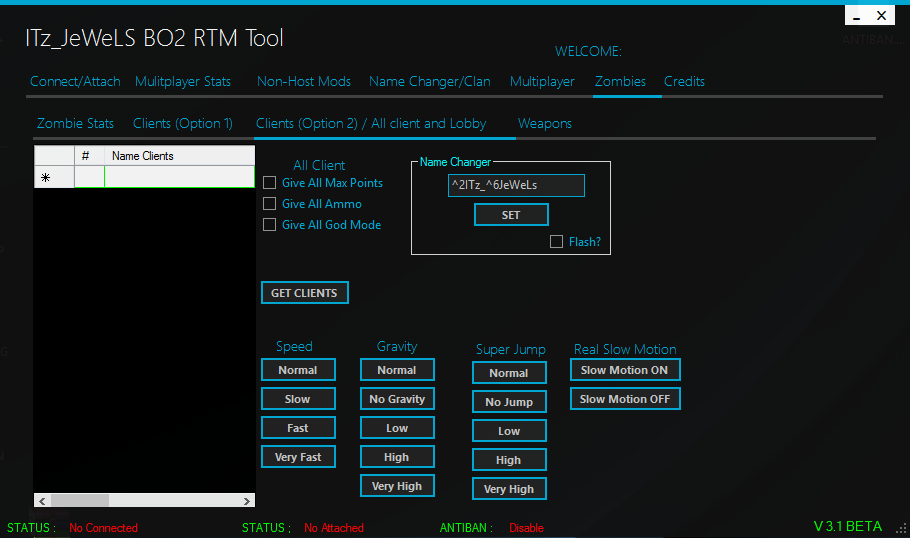Click the GET CLIENTS button
The image size is (910, 538).
[x=304, y=293]
